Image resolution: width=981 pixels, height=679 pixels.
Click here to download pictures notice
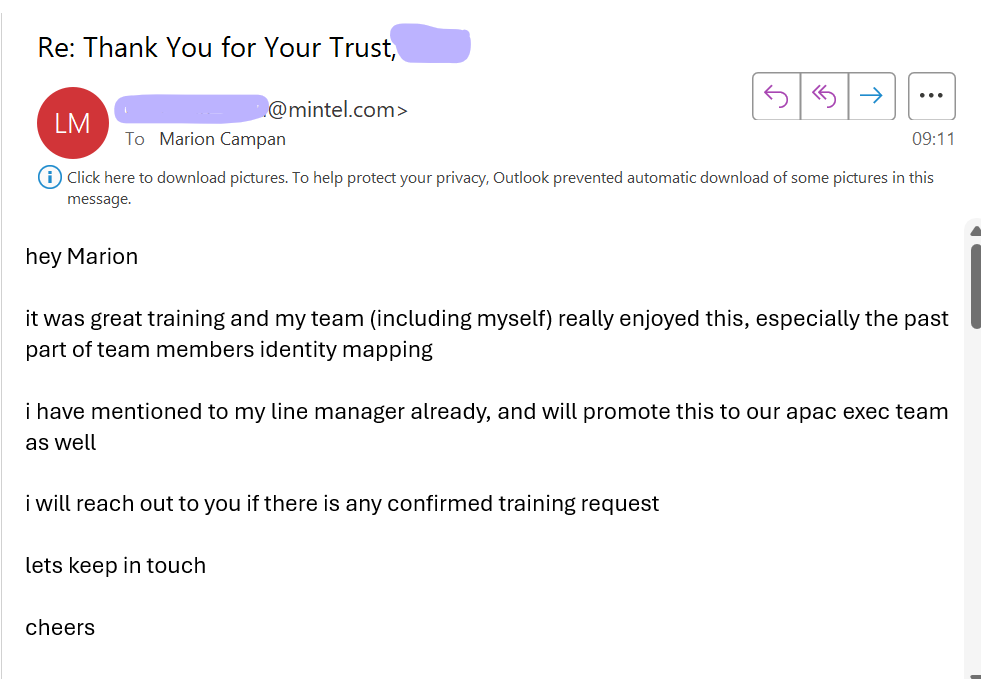click(x=500, y=188)
